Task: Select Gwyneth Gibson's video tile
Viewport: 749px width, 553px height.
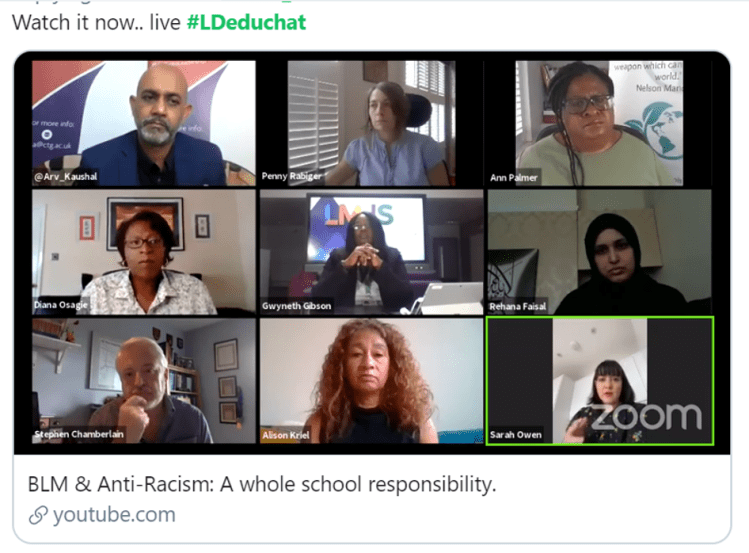Action: pyautogui.click(x=372, y=252)
